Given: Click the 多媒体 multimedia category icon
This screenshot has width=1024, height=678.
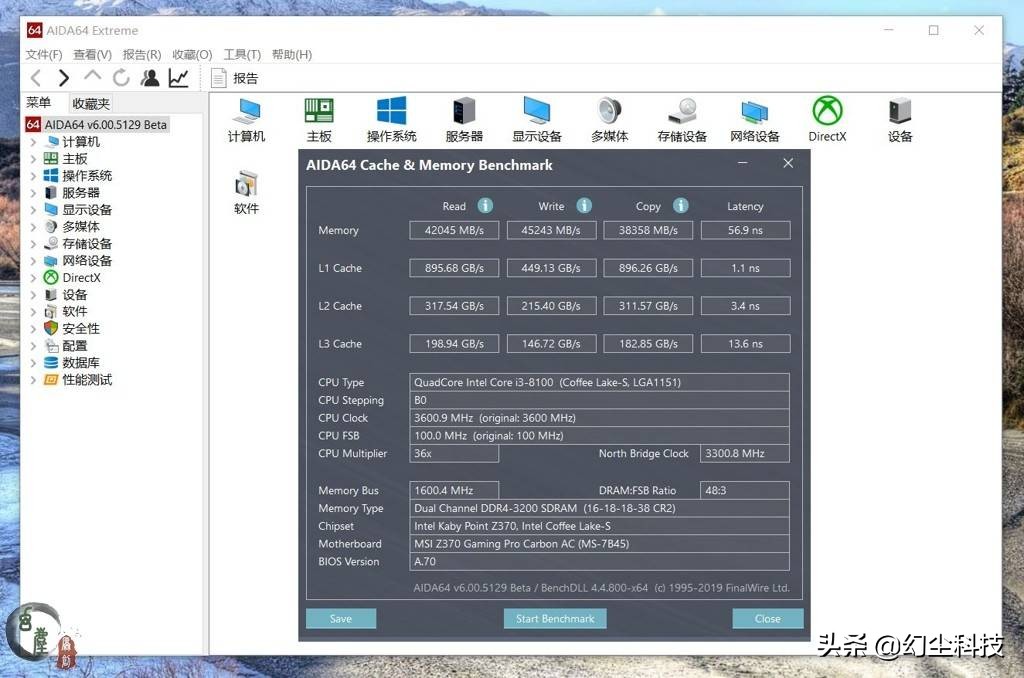Looking at the screenshot, I should click(x=609, y=112).
